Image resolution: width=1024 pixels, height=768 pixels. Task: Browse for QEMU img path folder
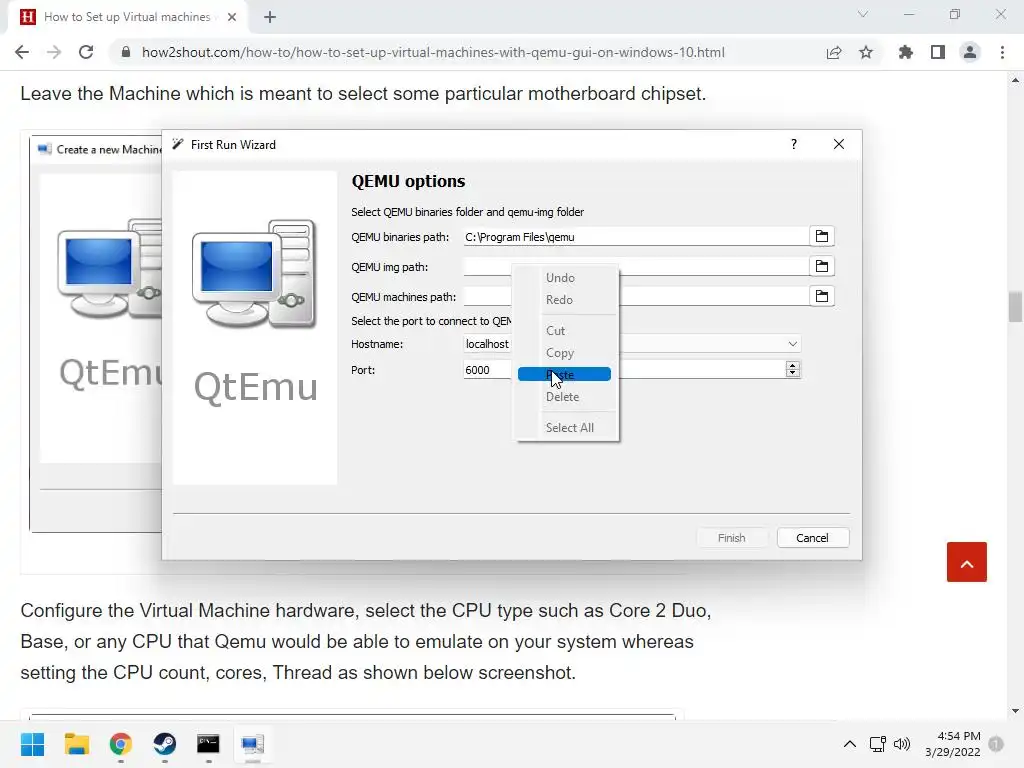[822, 266]
